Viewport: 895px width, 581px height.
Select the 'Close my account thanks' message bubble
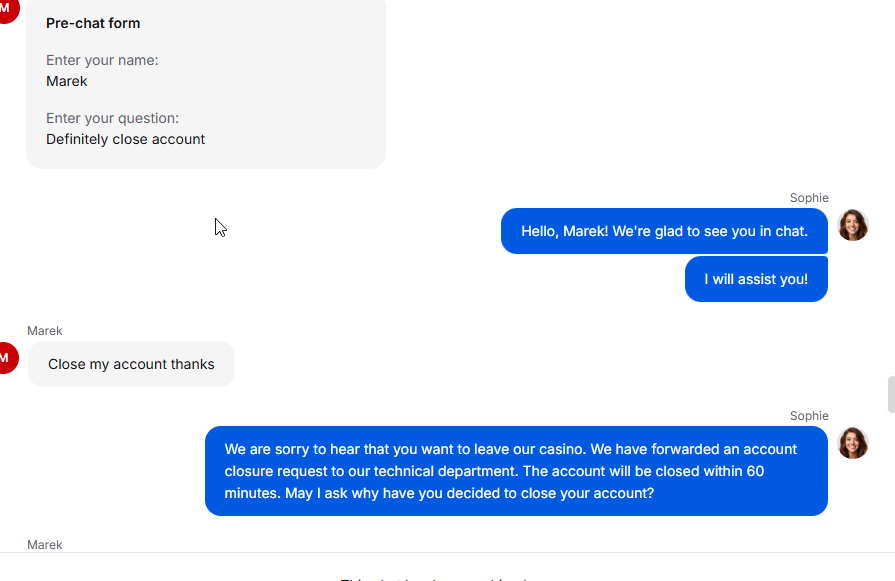click(x=131, y=364)
